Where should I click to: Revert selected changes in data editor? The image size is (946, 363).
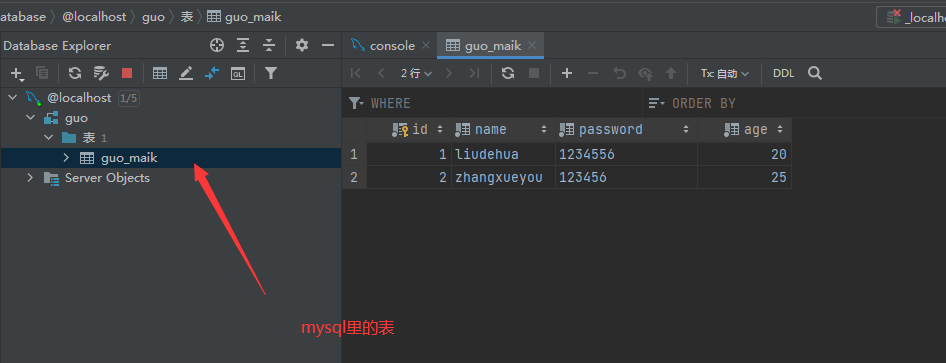(x=619, y=74)
